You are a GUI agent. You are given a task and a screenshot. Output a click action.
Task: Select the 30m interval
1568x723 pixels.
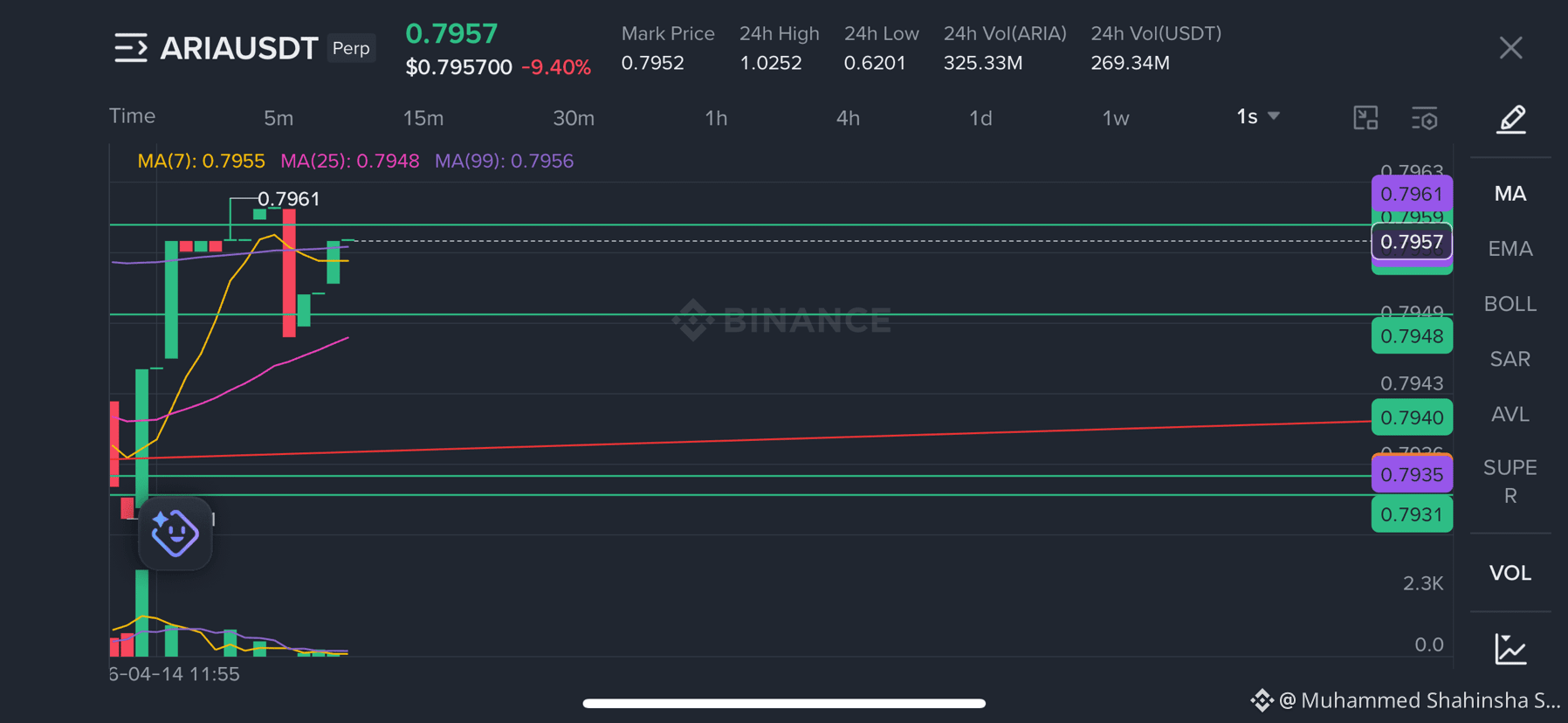point(574,118)
